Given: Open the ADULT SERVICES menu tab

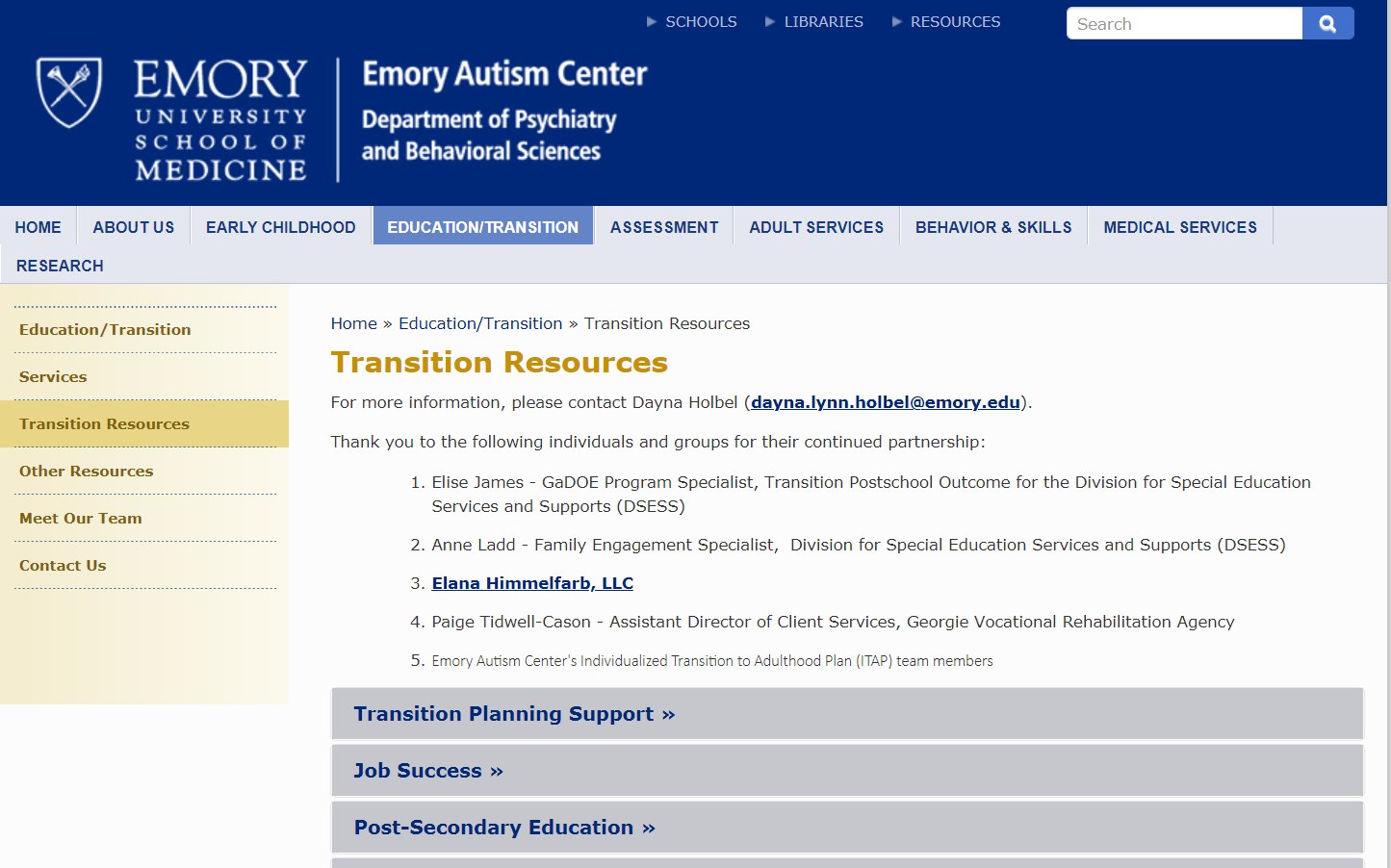Looking at the screenshot, I should tap(816, 227).
